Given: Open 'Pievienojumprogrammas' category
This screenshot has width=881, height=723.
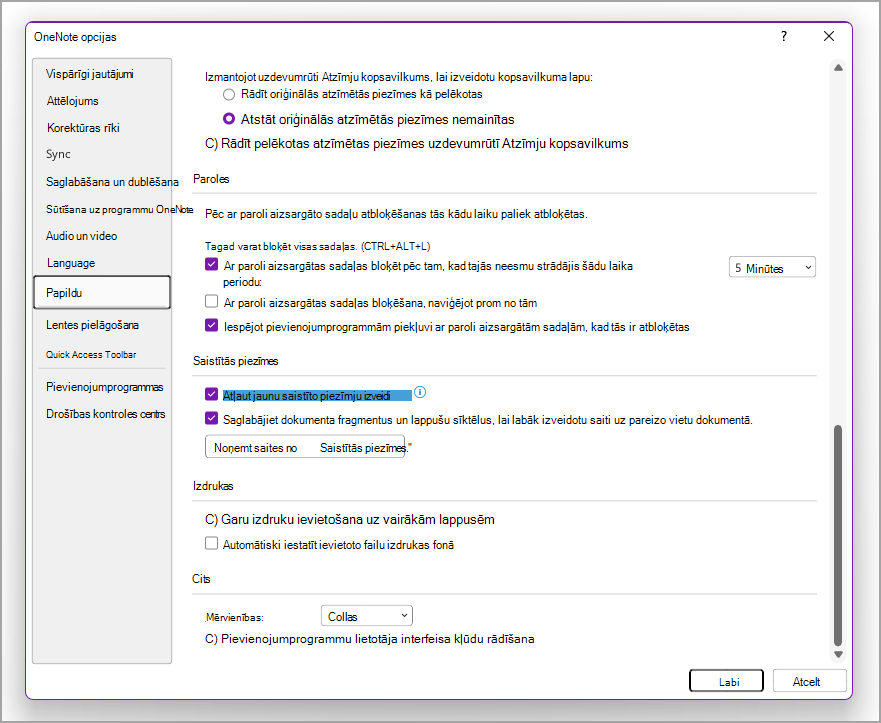Looking at the screenshot, I should point(105,387).
